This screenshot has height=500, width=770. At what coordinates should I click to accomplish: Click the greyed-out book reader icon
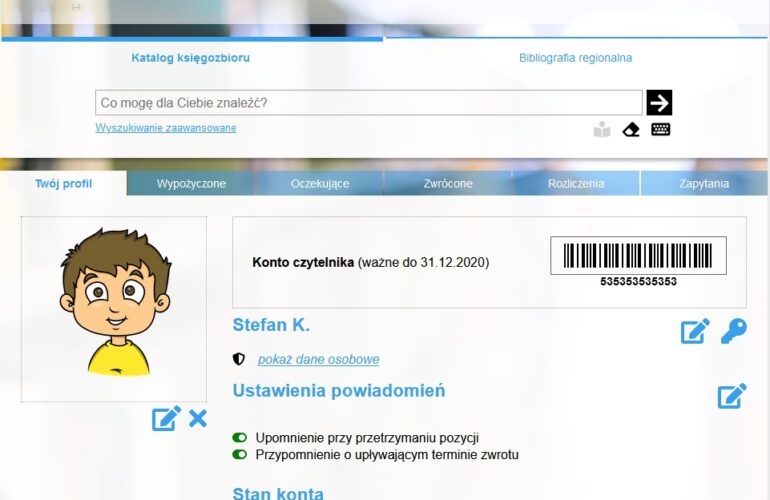click(601, 129)
